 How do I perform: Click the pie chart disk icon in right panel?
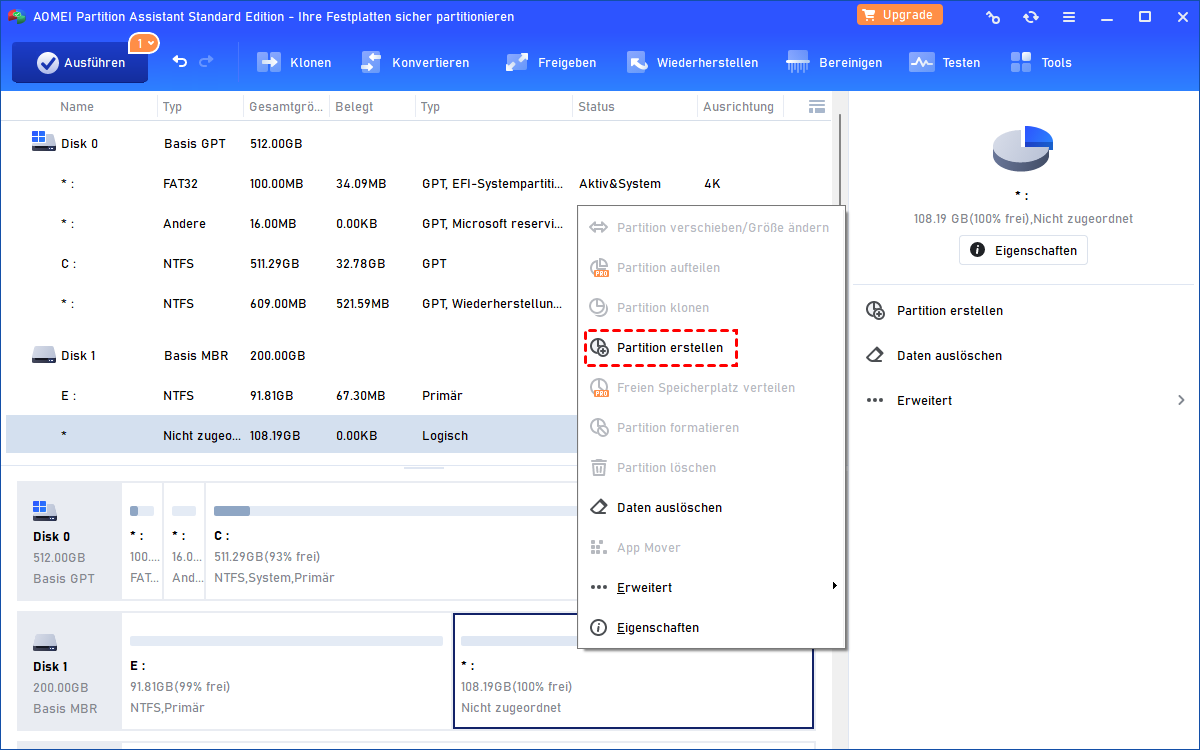pos(1022,148)
